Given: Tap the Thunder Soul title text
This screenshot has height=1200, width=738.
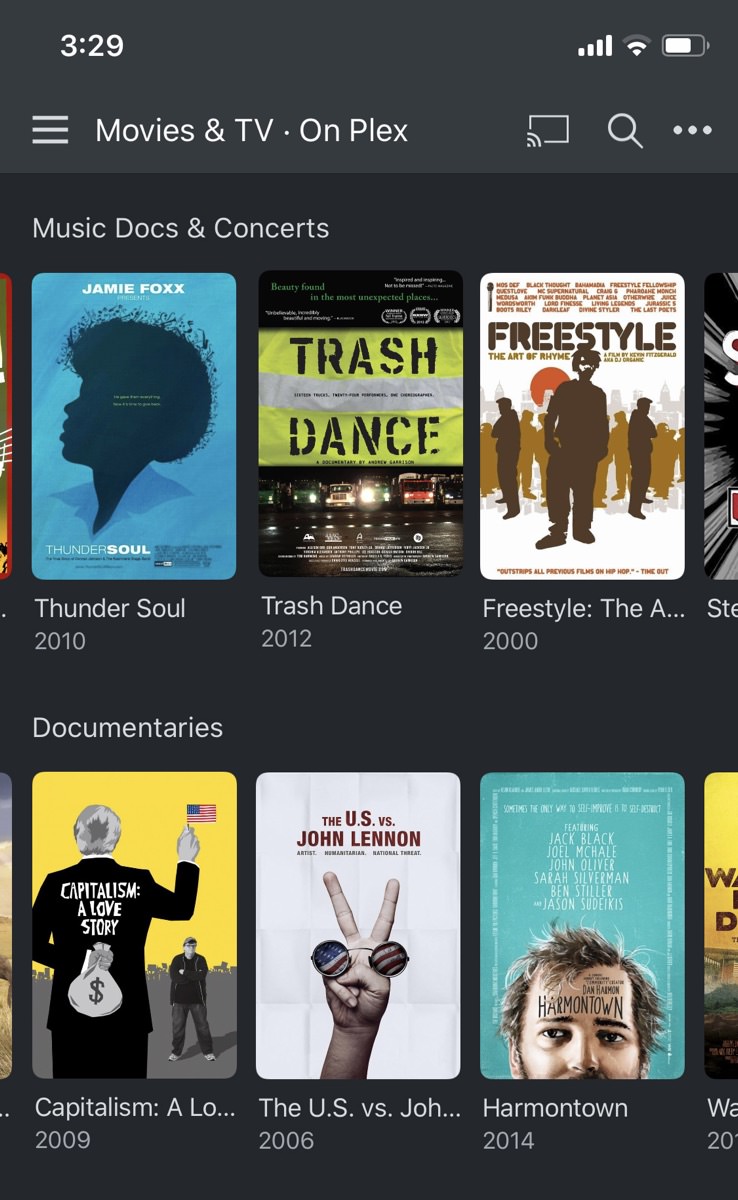Looking at the screenshot, I should point(110,608).
